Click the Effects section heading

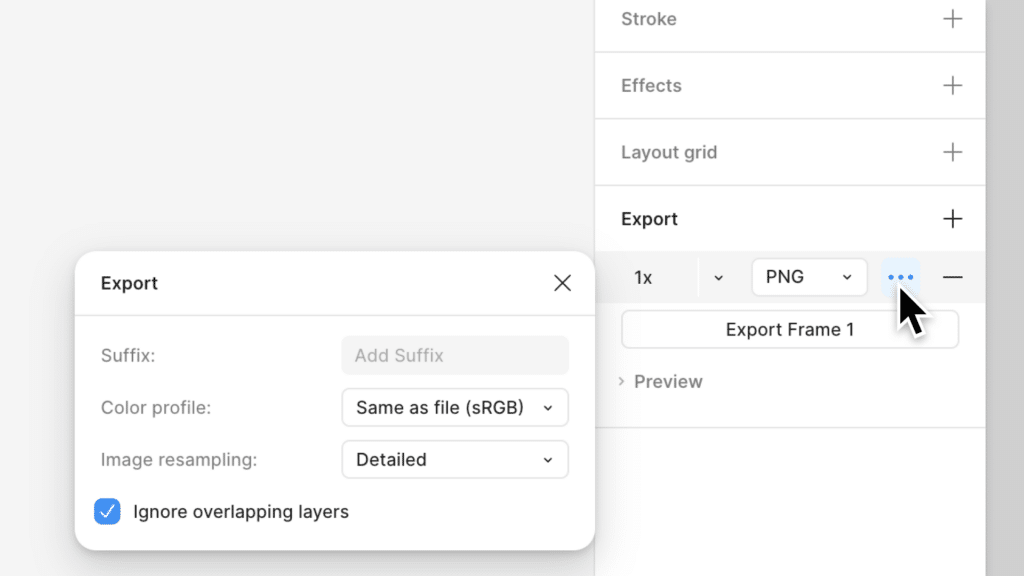651,85
